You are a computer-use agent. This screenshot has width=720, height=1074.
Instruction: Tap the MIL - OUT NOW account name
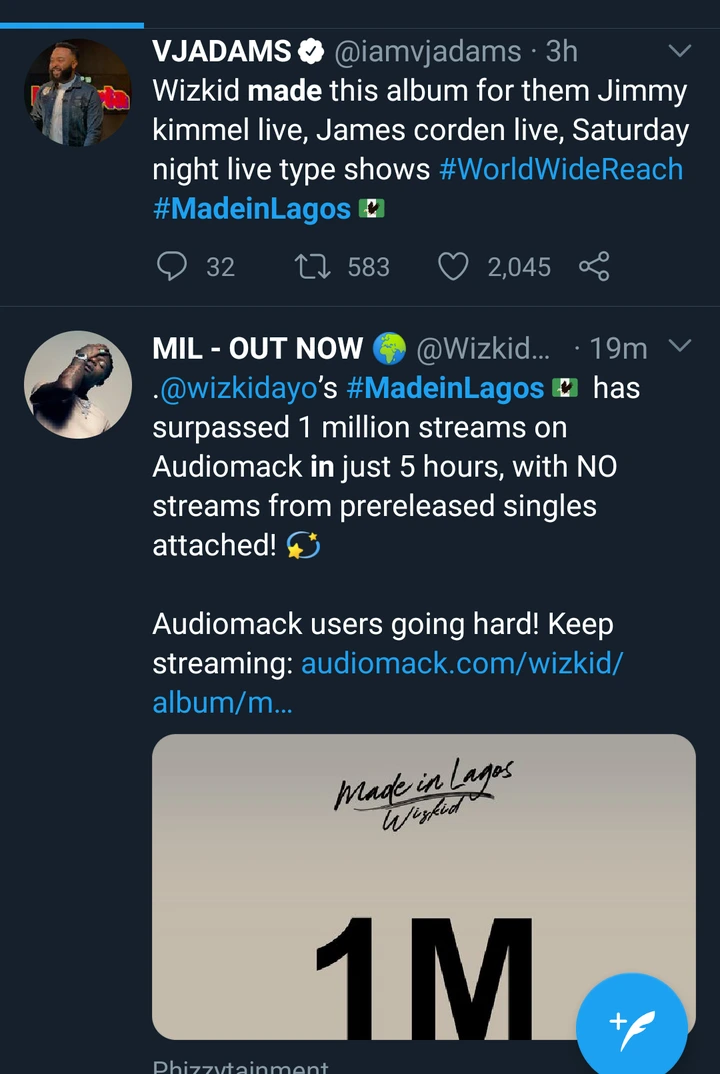pos(257,348)
